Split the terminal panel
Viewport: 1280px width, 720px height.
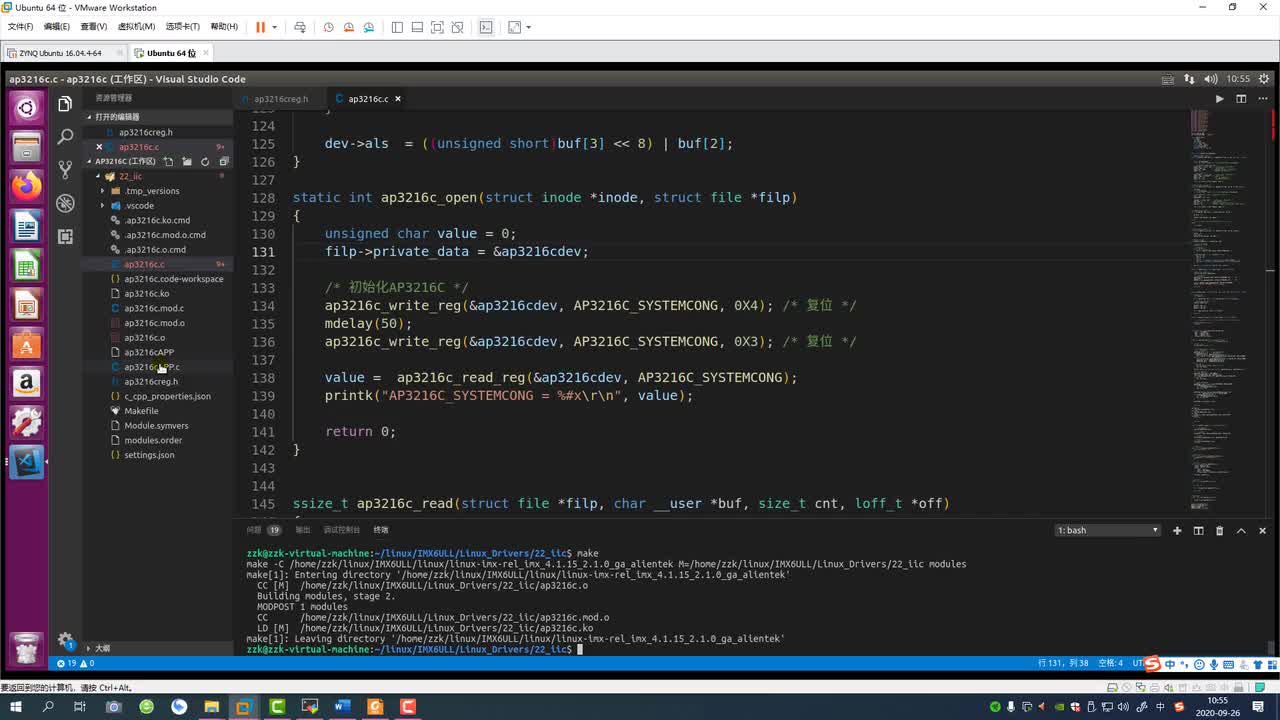click(x=1198, y=530)
